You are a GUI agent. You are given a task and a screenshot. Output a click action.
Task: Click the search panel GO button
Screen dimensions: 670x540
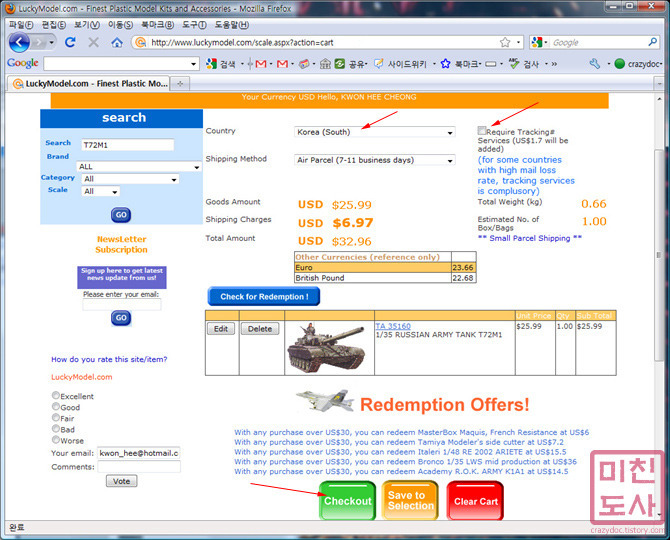[121, 215]
